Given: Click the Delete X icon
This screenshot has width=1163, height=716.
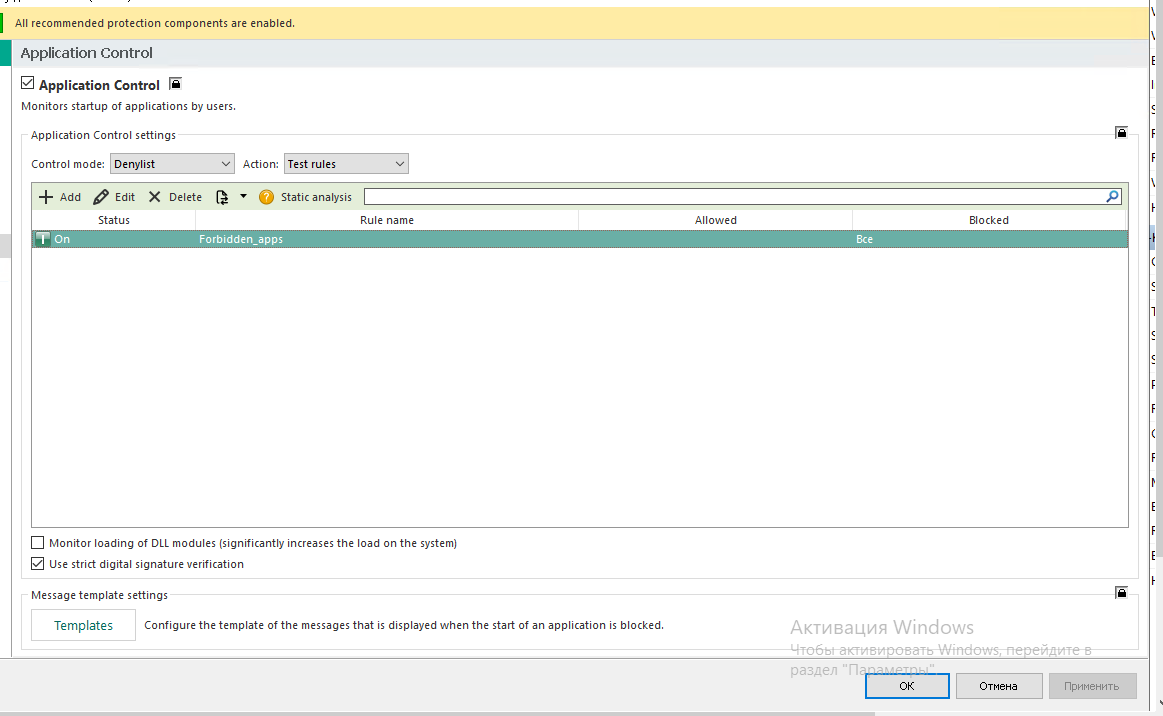Looking at the screenshot, I should 154,197.
